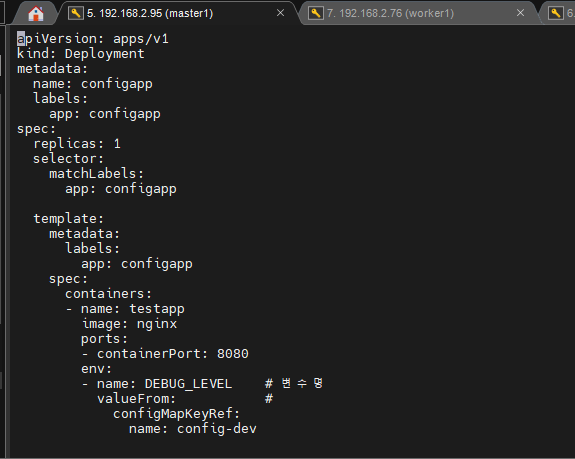
Task: Click the 'image: nginx' line
Action: click(129, 324)
